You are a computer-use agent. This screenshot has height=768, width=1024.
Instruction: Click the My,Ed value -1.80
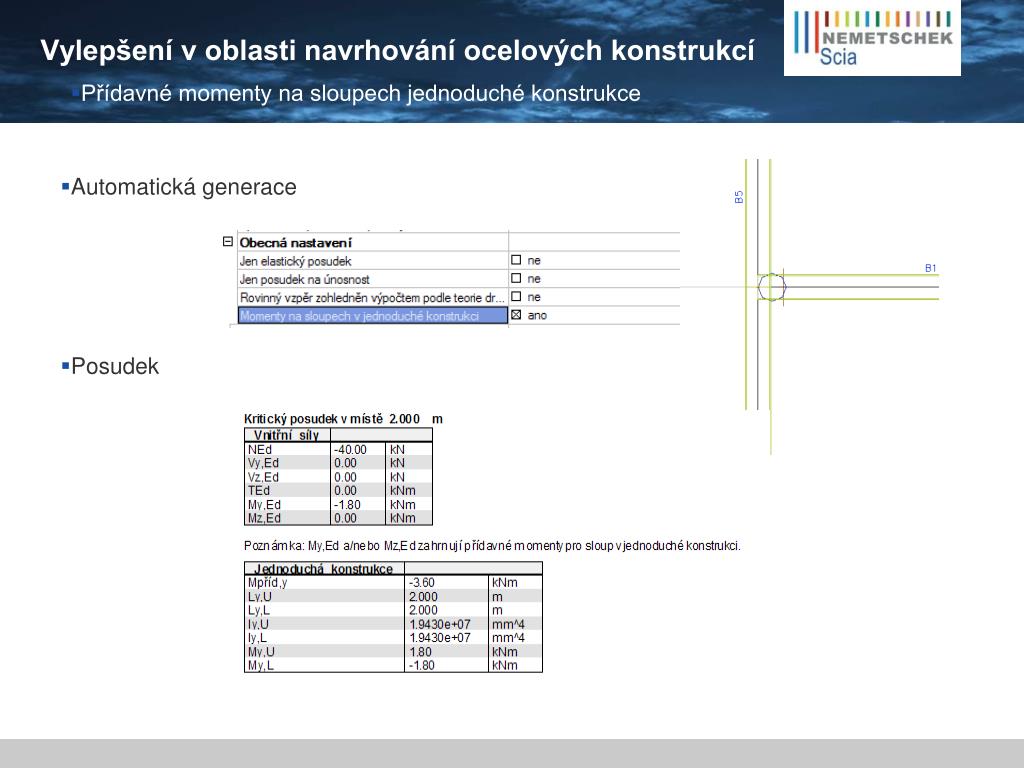tap(347, 505)
